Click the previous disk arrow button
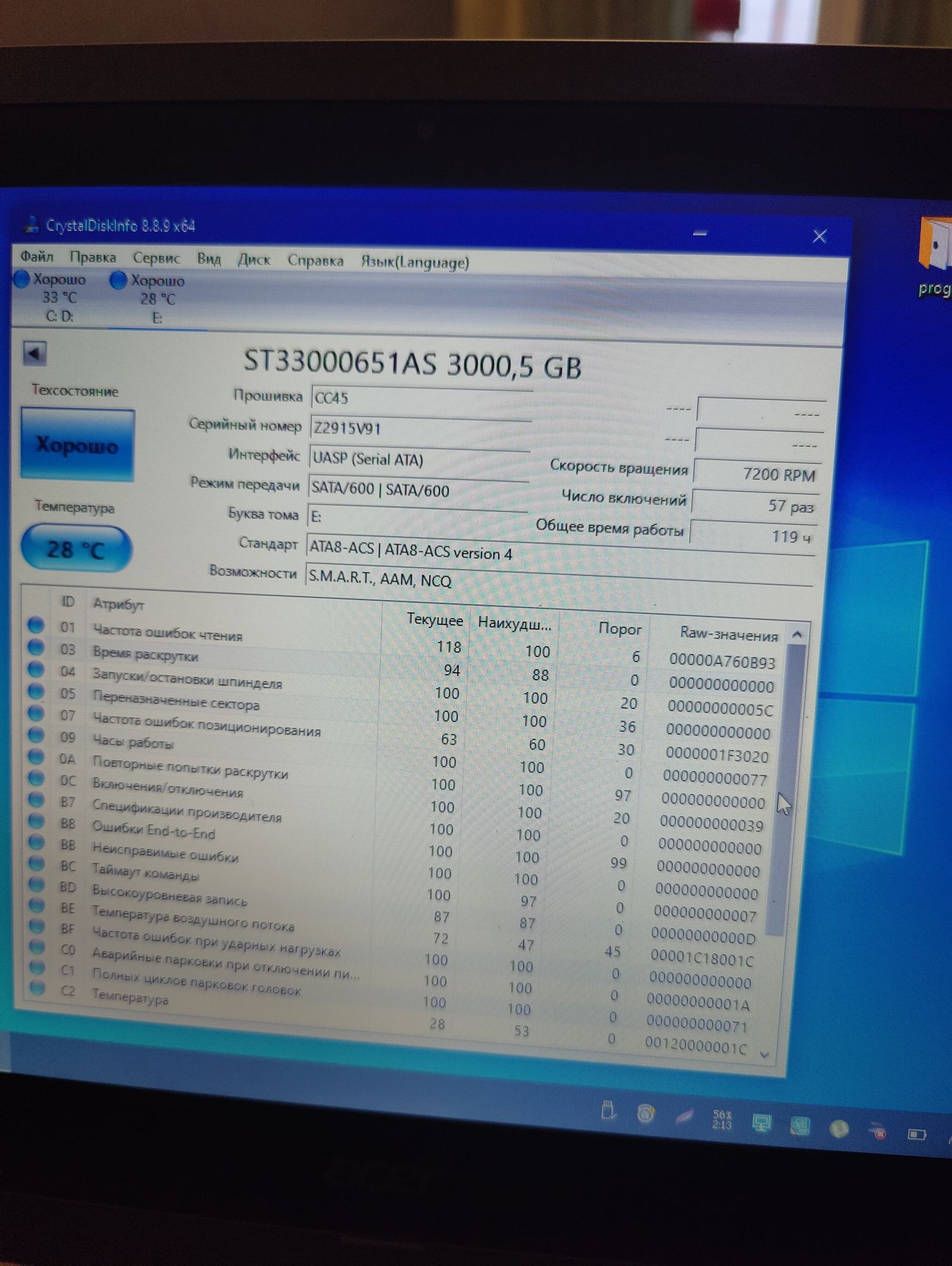 coord(34,353)
